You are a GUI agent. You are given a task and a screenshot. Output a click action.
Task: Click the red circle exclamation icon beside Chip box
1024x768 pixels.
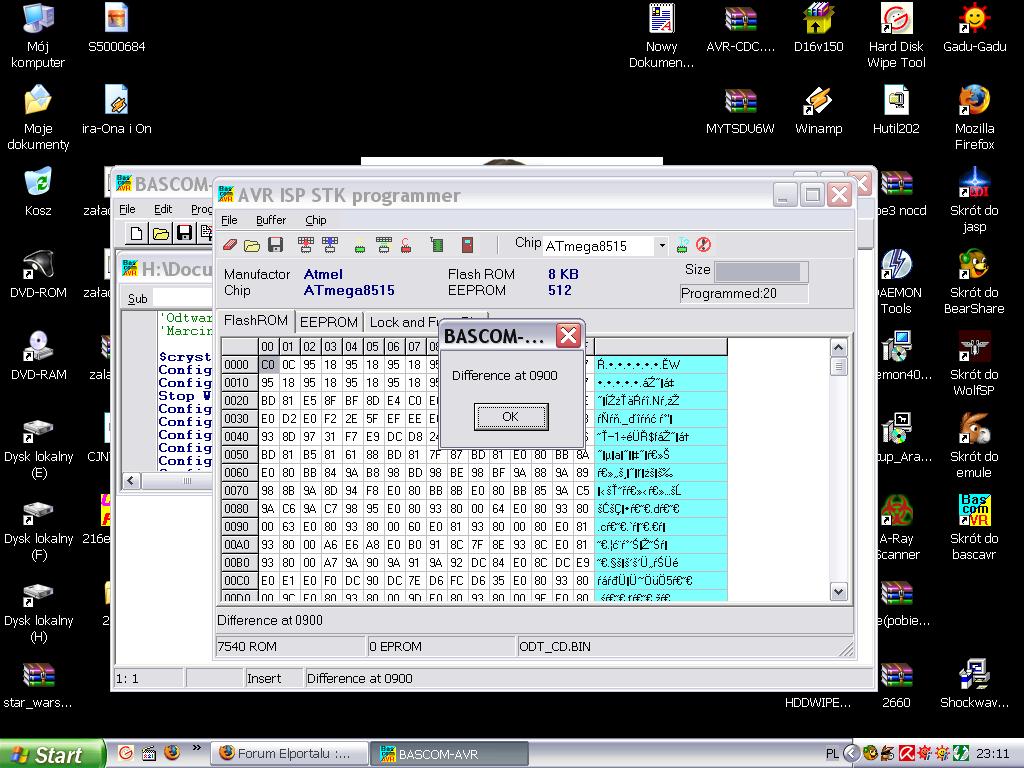pyautogui.click(x=703, y=245)
